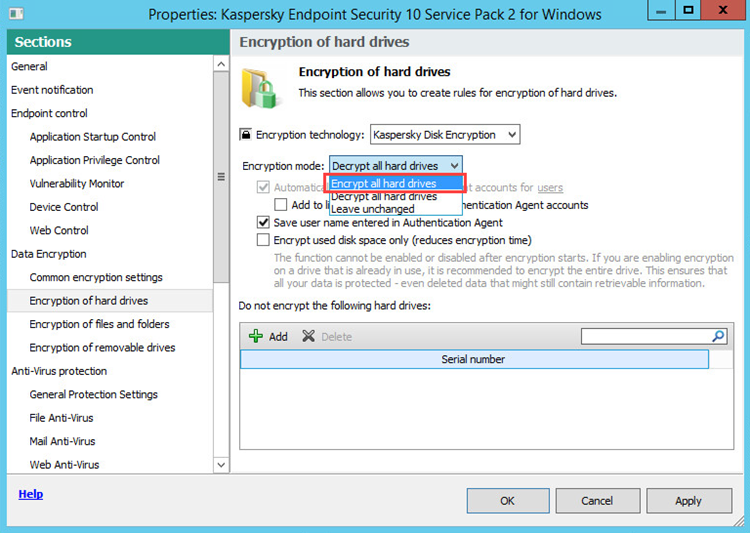Click the window icon in title bar
The image size is (750, 533).
[x=16, y=13]
